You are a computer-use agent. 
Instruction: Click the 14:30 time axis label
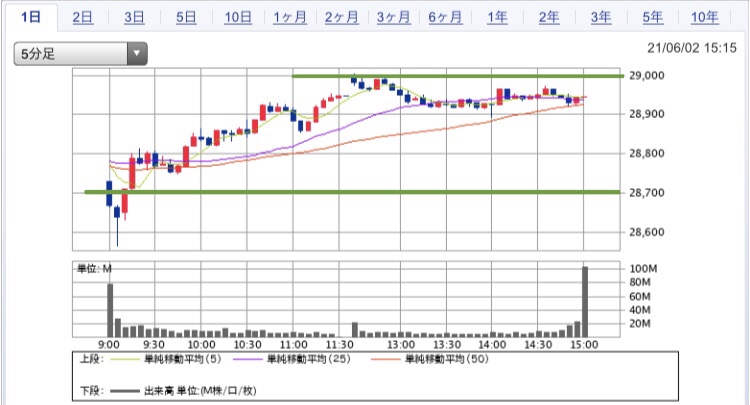(538, 345)
